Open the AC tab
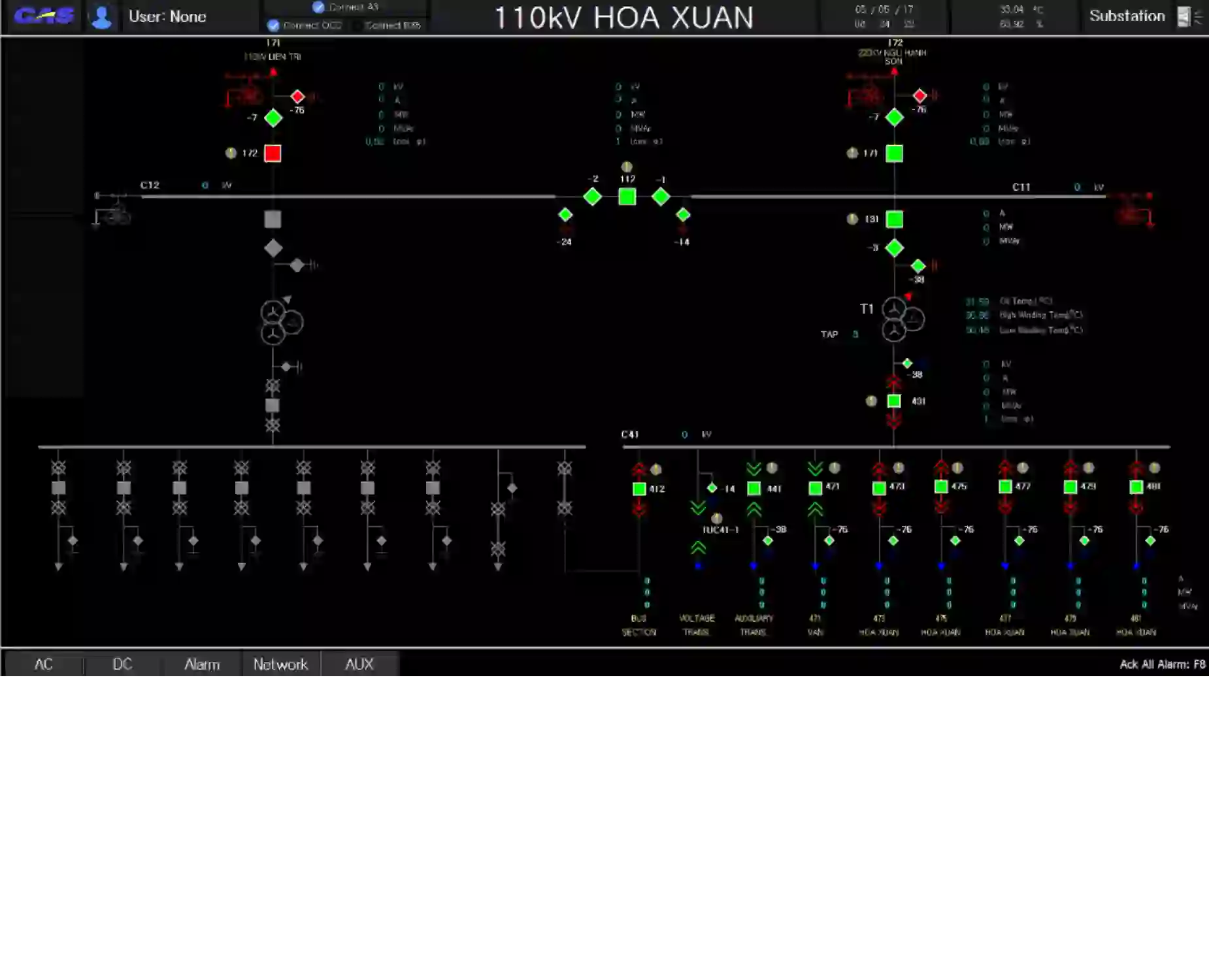The image size is (1209, 980). click(x=43, y=664)
